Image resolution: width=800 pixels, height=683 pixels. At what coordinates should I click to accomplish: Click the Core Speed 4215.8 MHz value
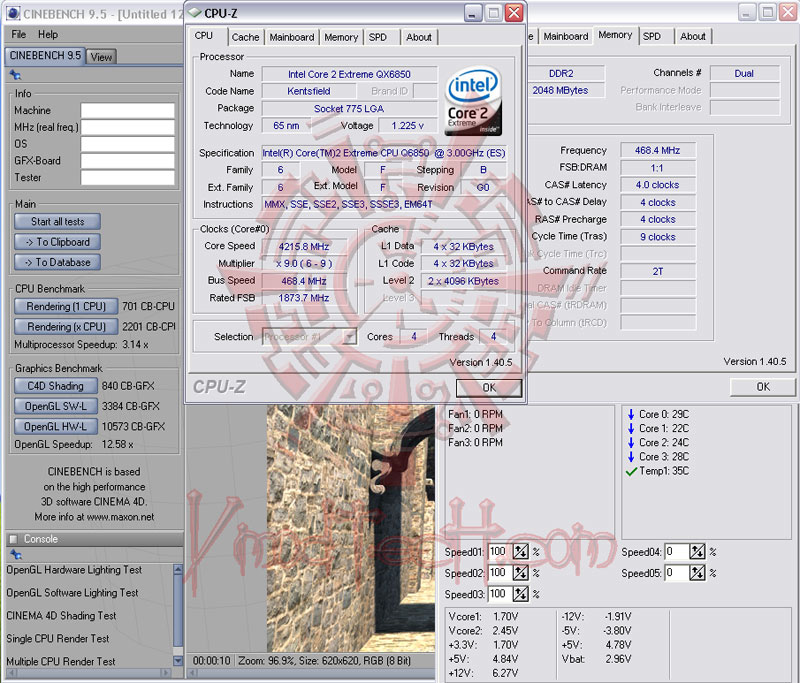304,247
